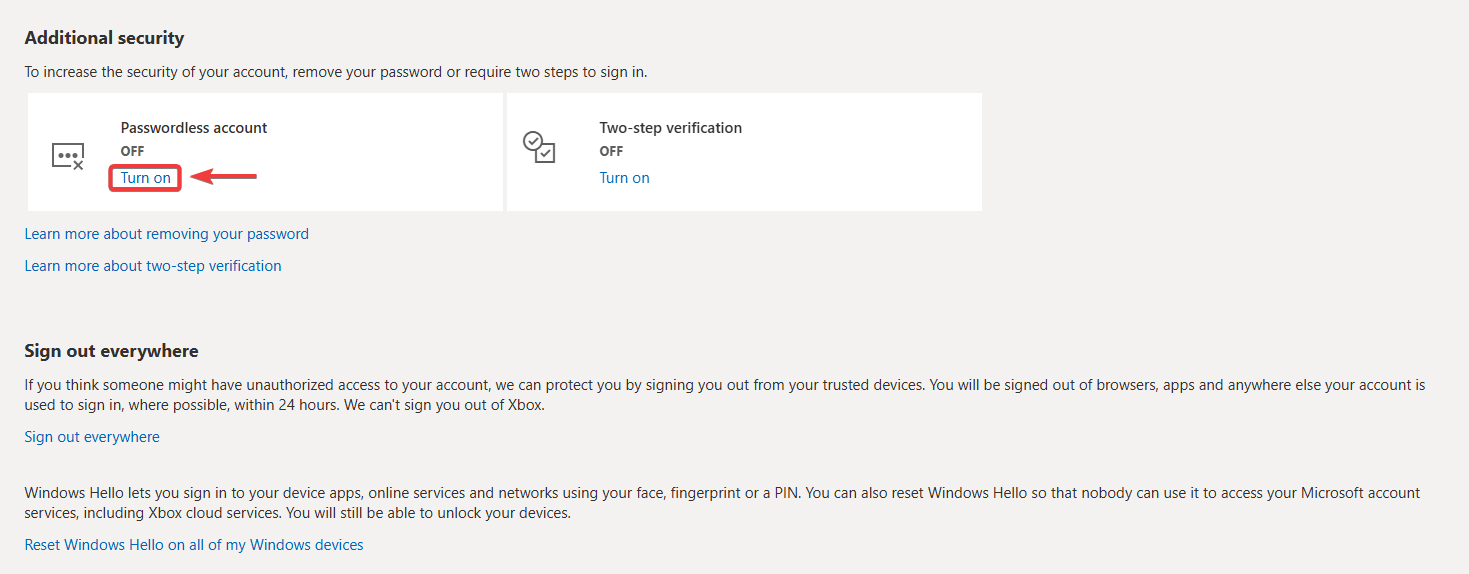Click the Two-step verification checkmark icon
Viewport: 1469px width, 574px height.
tap(539, 147)
